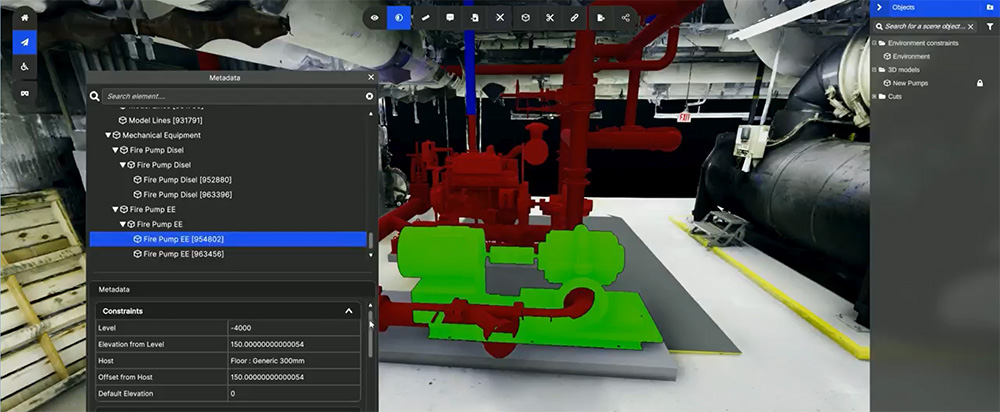This screenshot has width=1000, height=412.
Task: Click the scissors cut tool in top toolbar
Action: 550,18
